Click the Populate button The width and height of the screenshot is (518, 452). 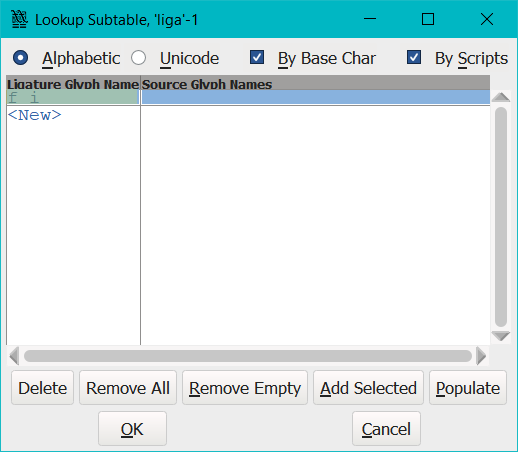click(468, 388)
